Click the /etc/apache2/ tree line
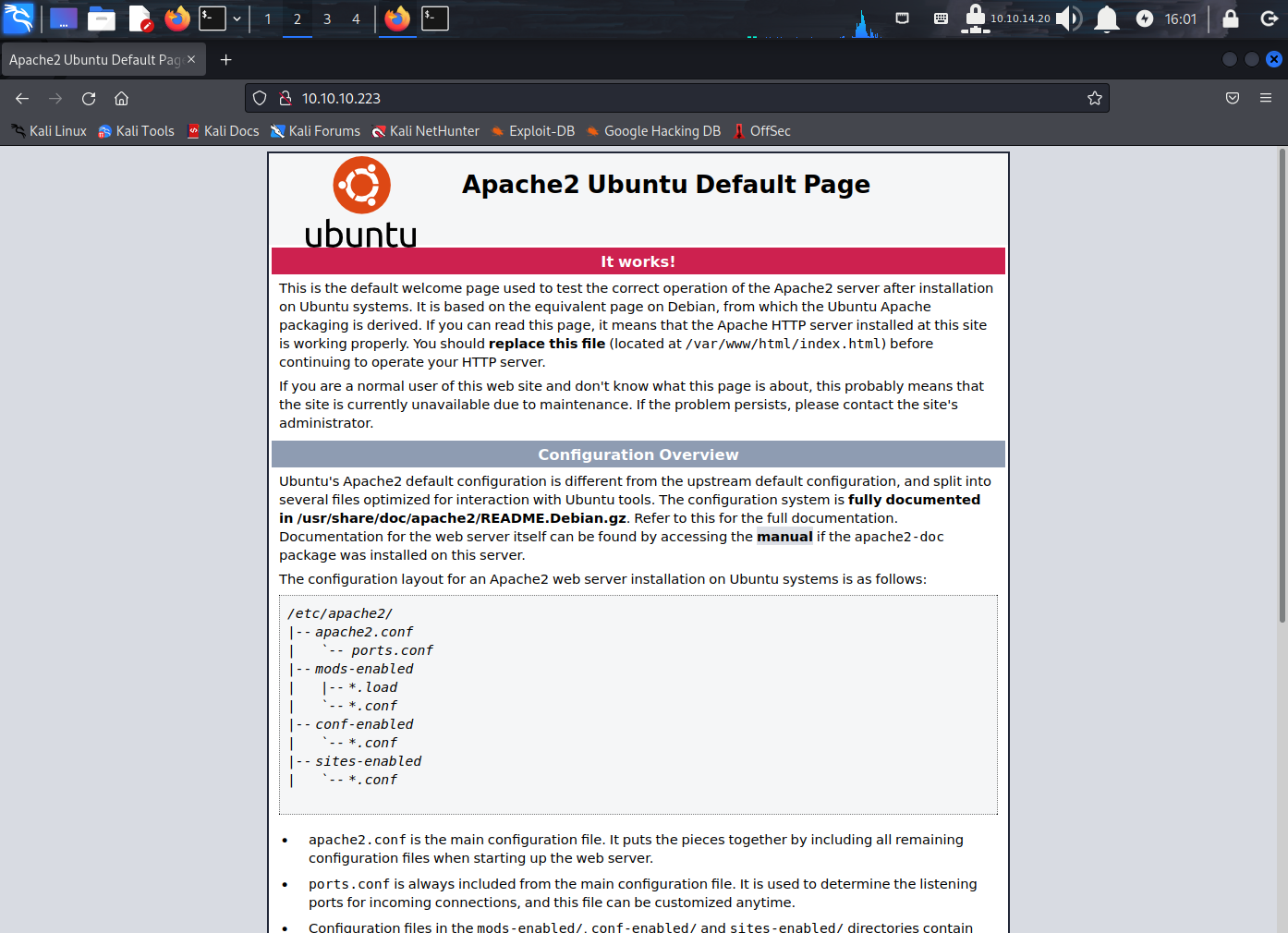This screenshot has width=1288, height=933. tap(340, 613)
